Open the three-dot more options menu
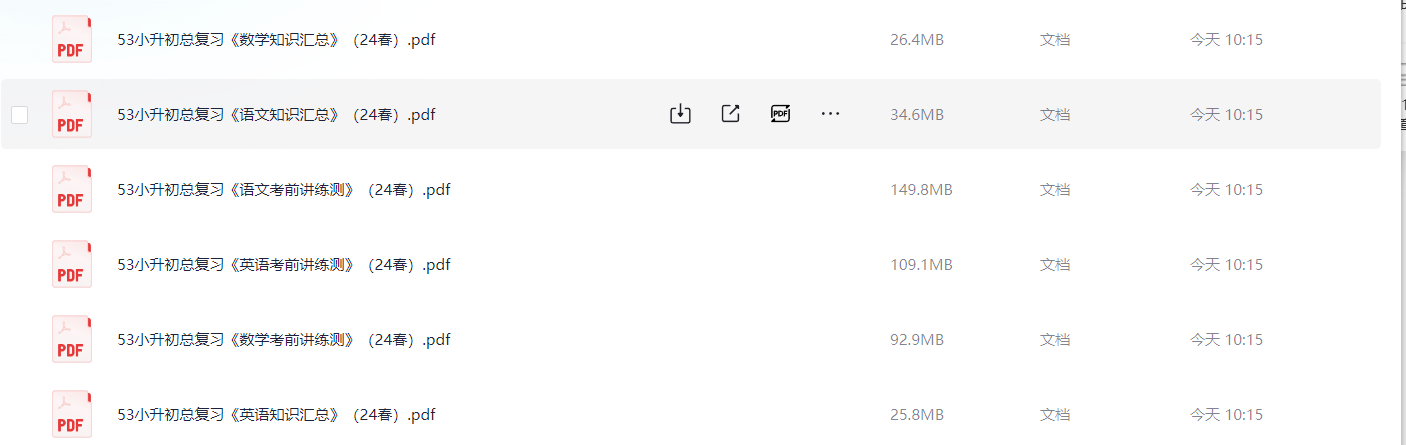Viewport: 1406px width, 445px height. tap(830, 114)
